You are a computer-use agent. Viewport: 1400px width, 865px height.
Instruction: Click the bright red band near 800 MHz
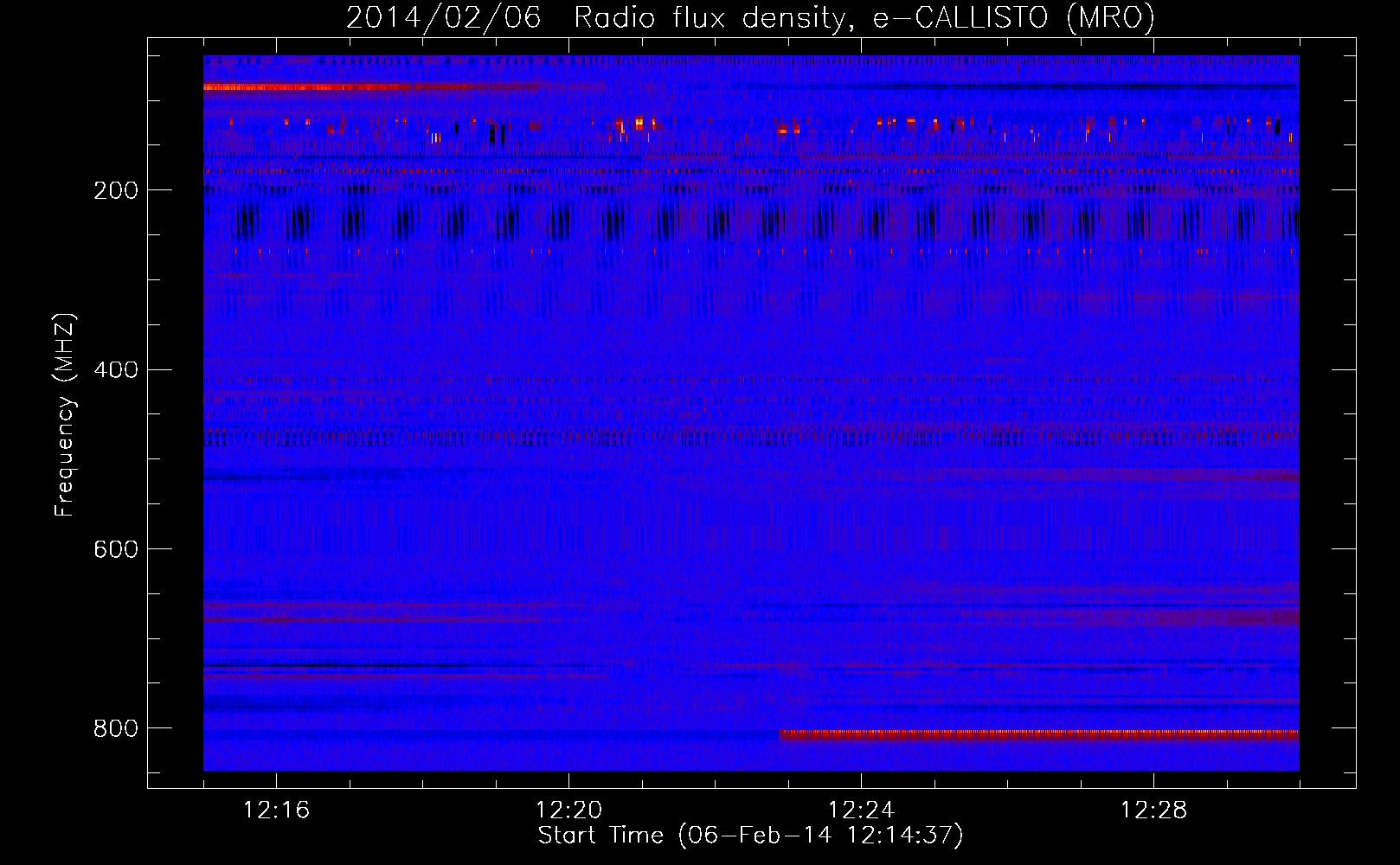[1038, 734]
